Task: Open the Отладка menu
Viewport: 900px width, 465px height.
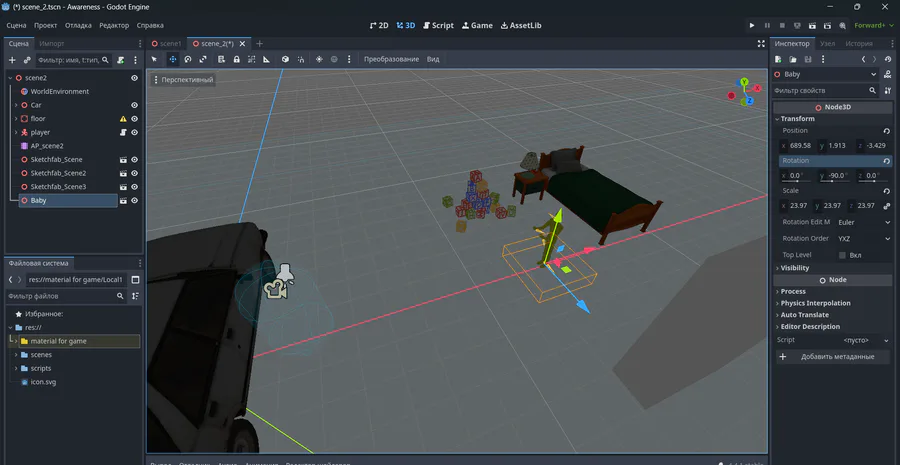Action: tap(78, 25)
